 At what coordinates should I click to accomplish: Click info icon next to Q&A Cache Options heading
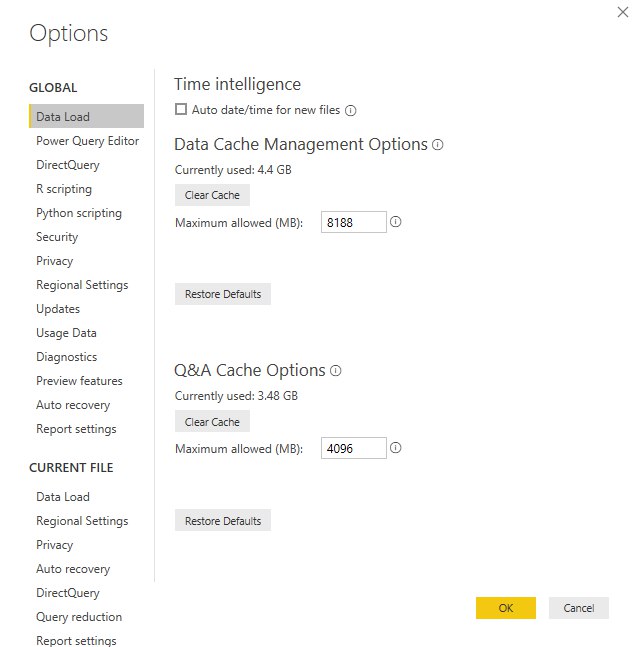(335, 371)
